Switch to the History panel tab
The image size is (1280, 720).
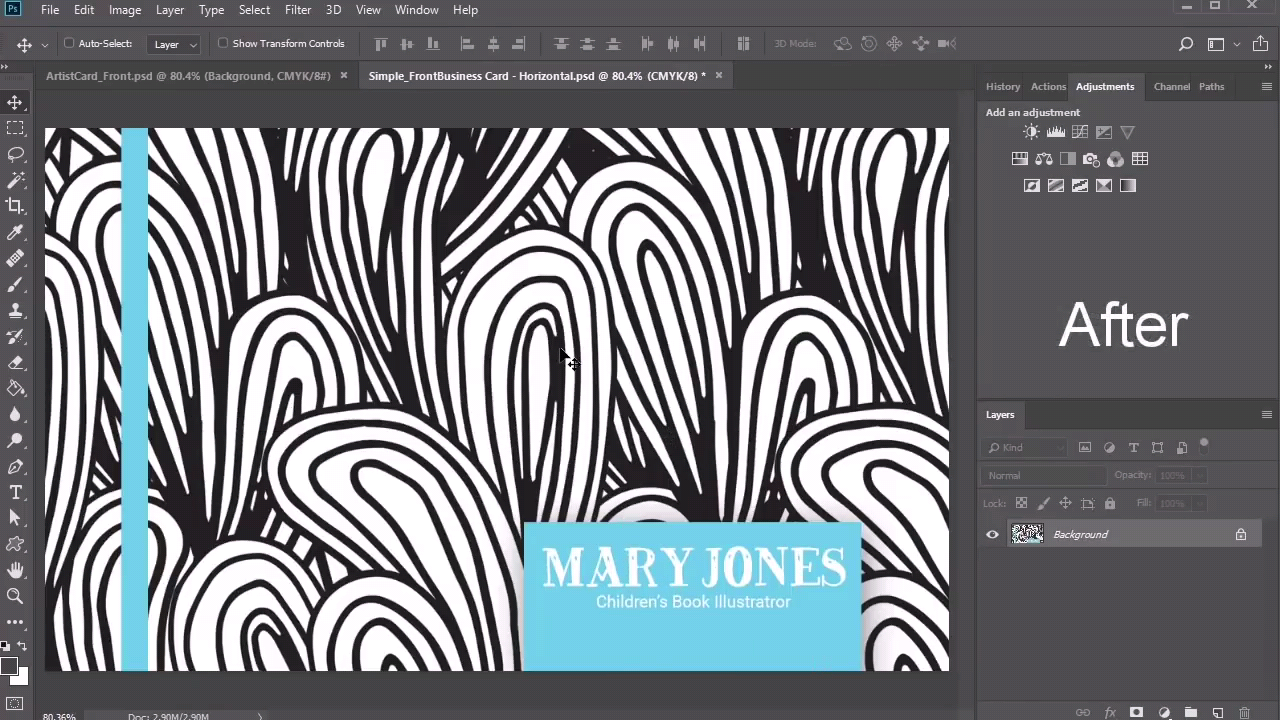1002,87
